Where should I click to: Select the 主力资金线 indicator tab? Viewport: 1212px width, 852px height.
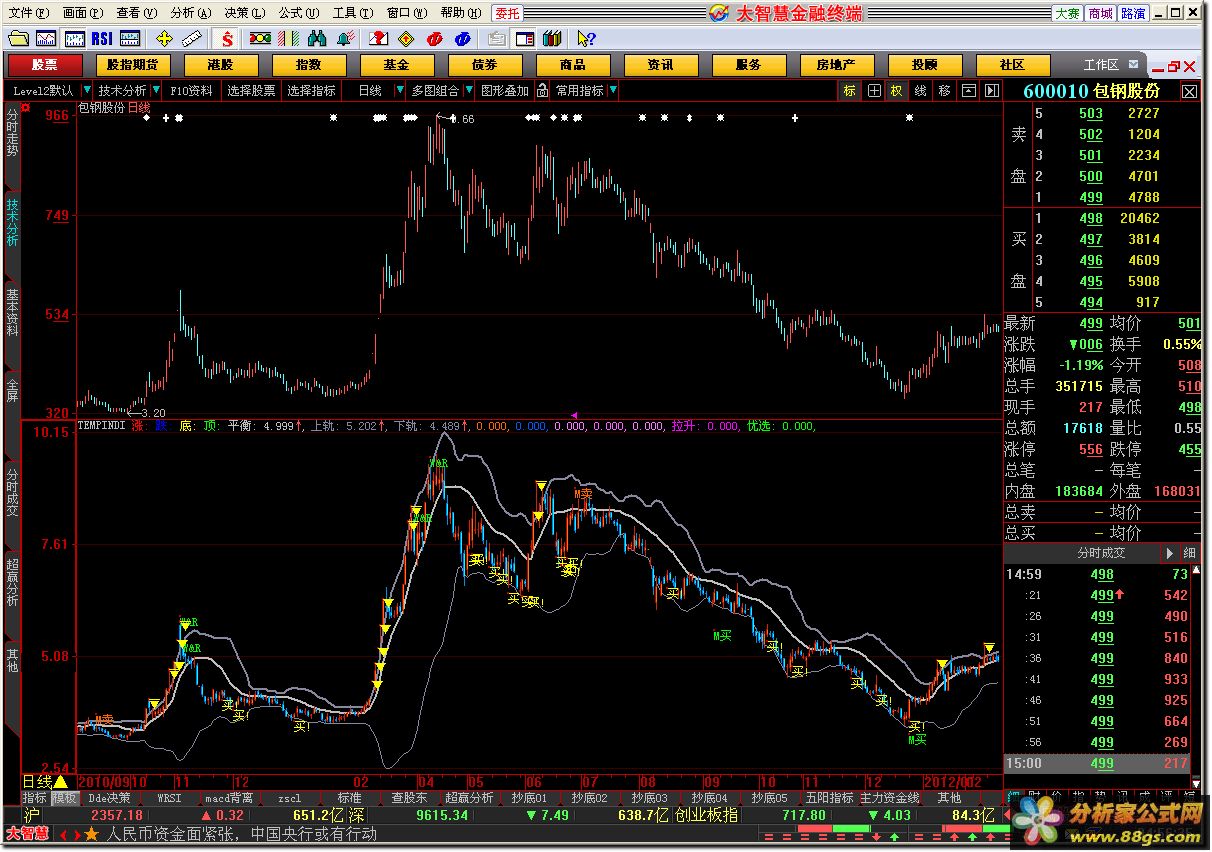pos(890,798)
